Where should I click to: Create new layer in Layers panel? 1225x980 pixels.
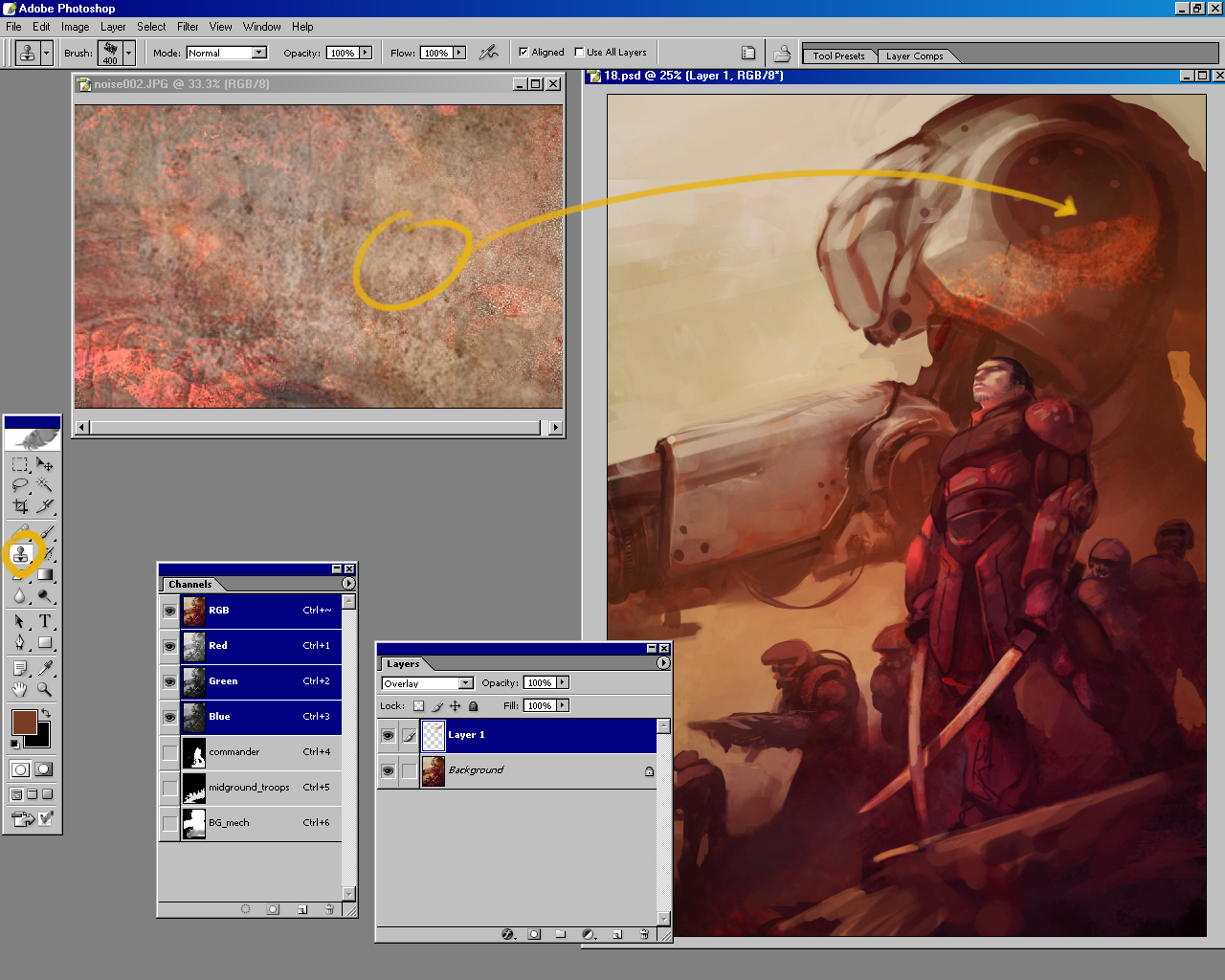point(617,934)
